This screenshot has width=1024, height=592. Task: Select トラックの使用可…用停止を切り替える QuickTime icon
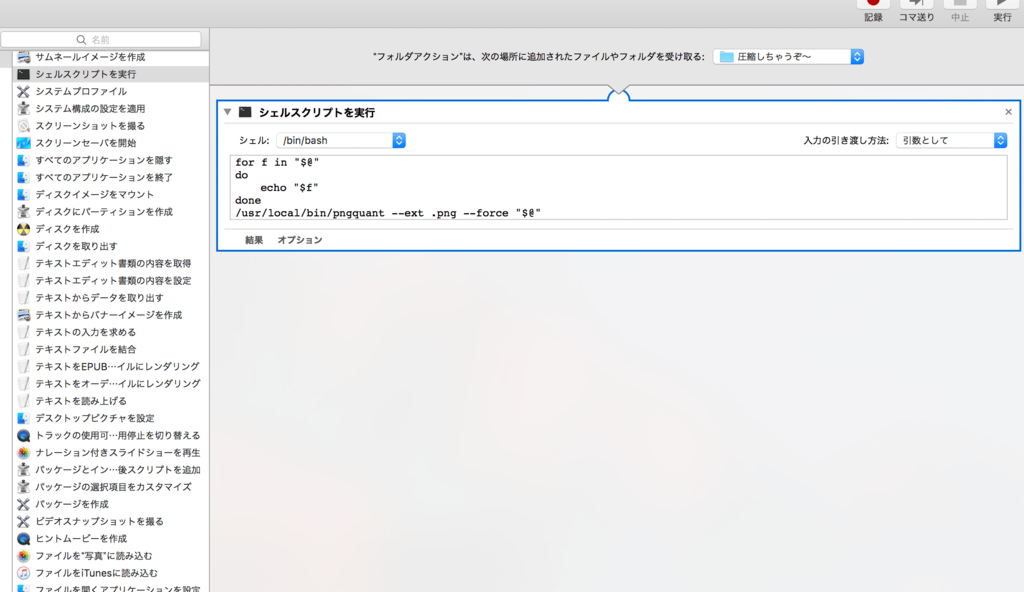(x=24, y=435)
